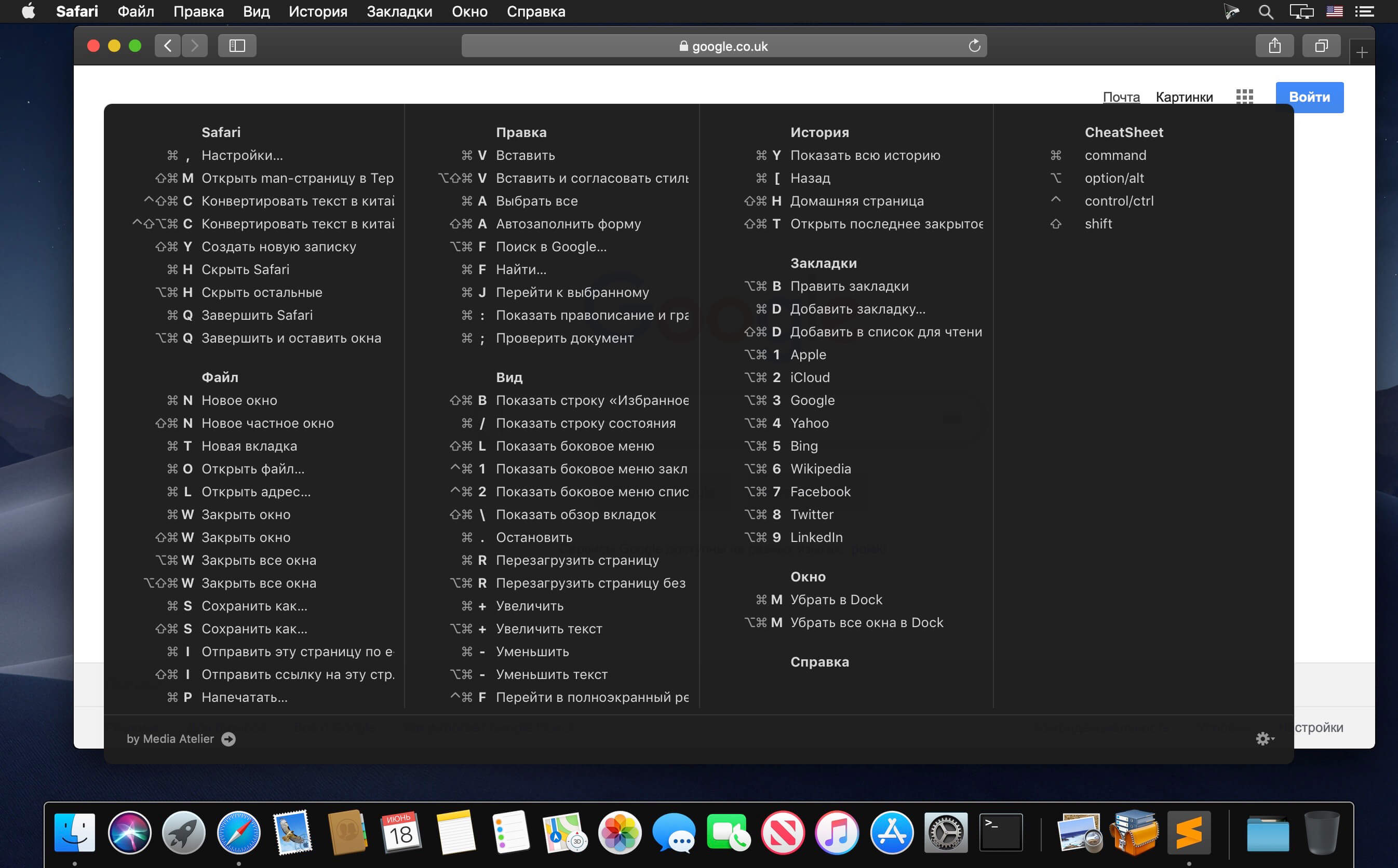The image size is (1398, 868).
Task: Open Preview icon in the Dock
Action: click(1080, 832)
